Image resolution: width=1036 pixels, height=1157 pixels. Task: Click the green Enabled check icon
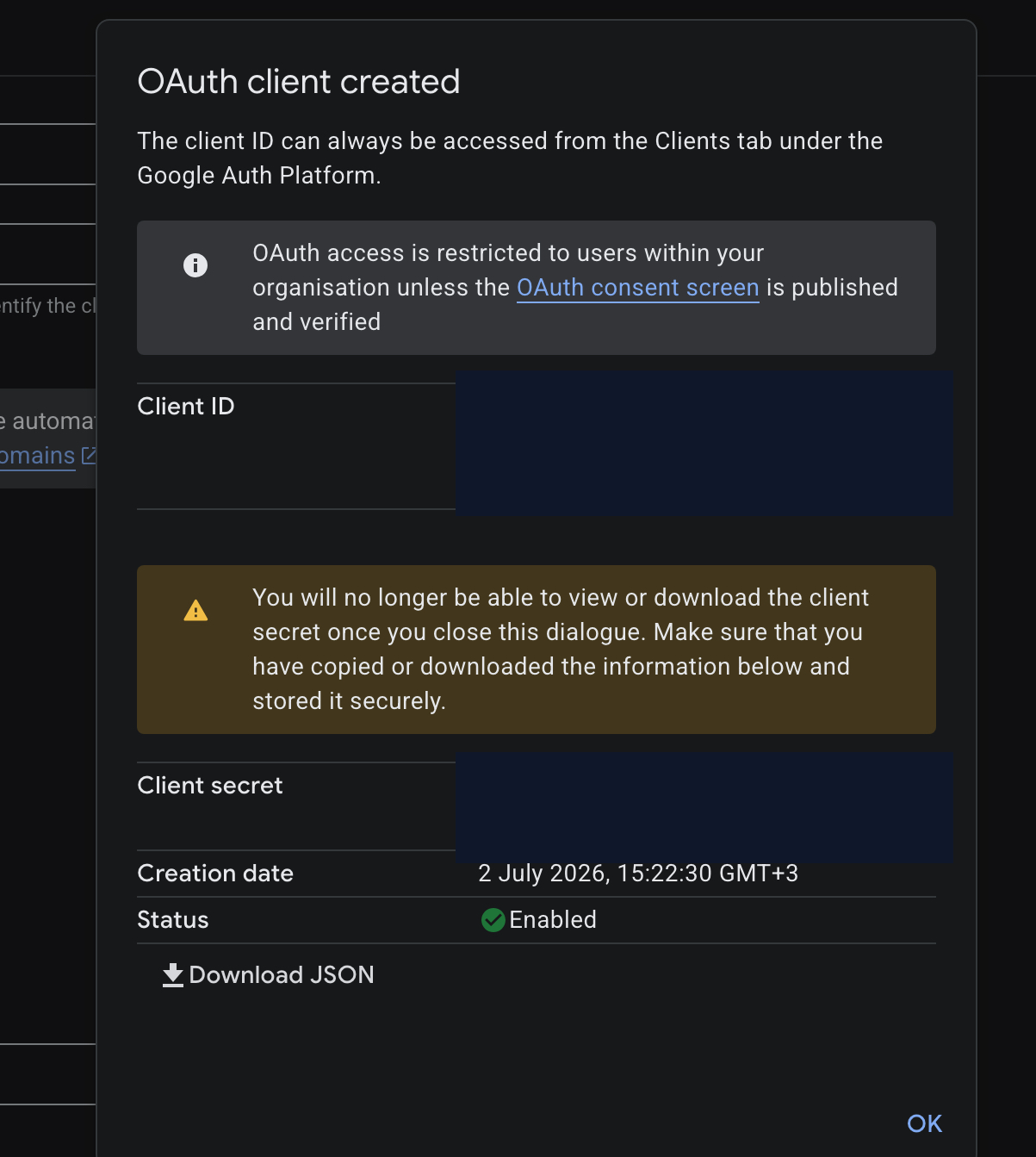pyautogui.click(x=493, y=920)
